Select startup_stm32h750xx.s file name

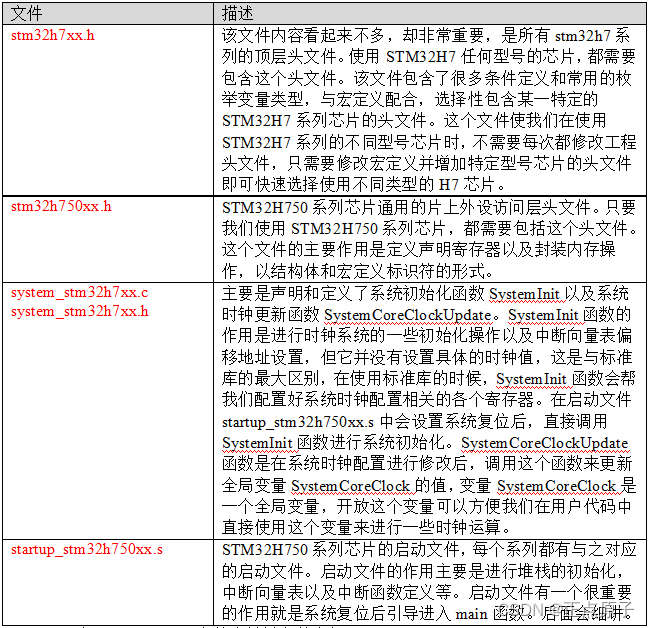(x=87, y=549)
